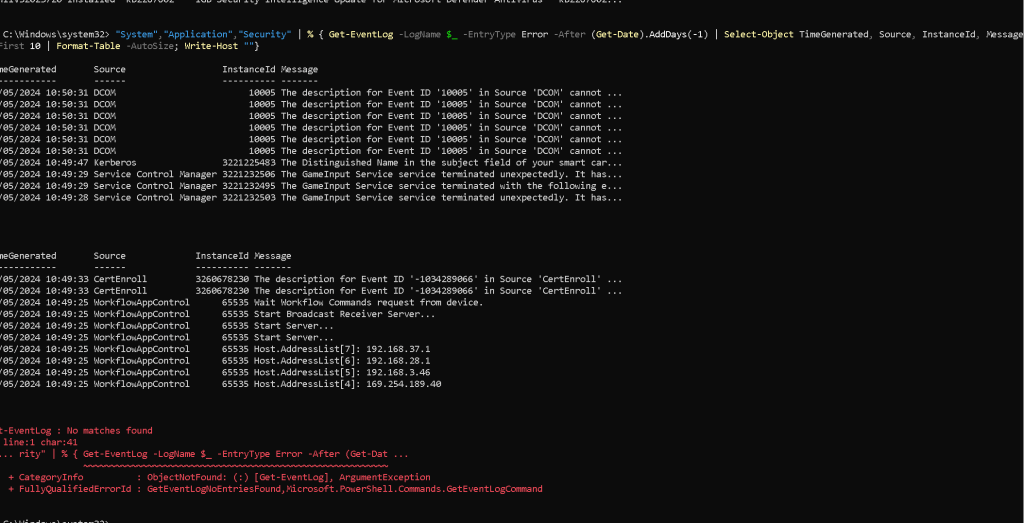Click the 'line:1 char:41' error location

tap(41, 443)
